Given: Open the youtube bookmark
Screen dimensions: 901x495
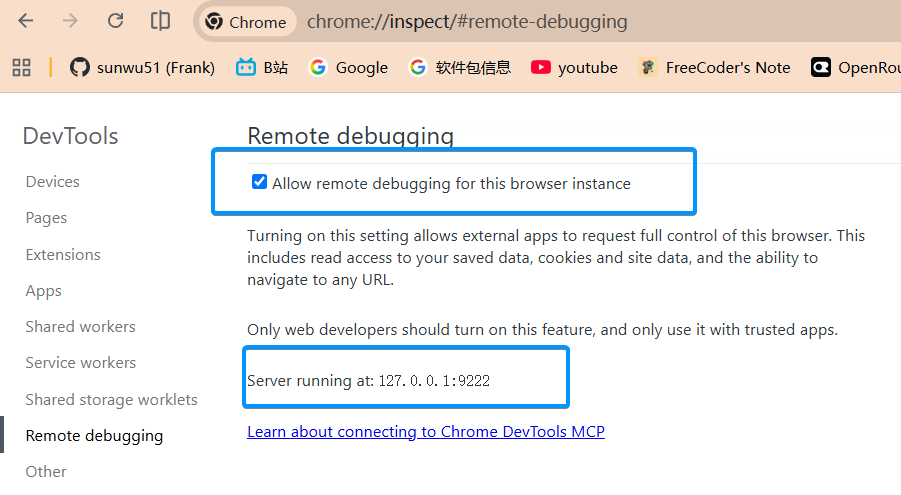Looking at the screenshot, I should point(573,67).
